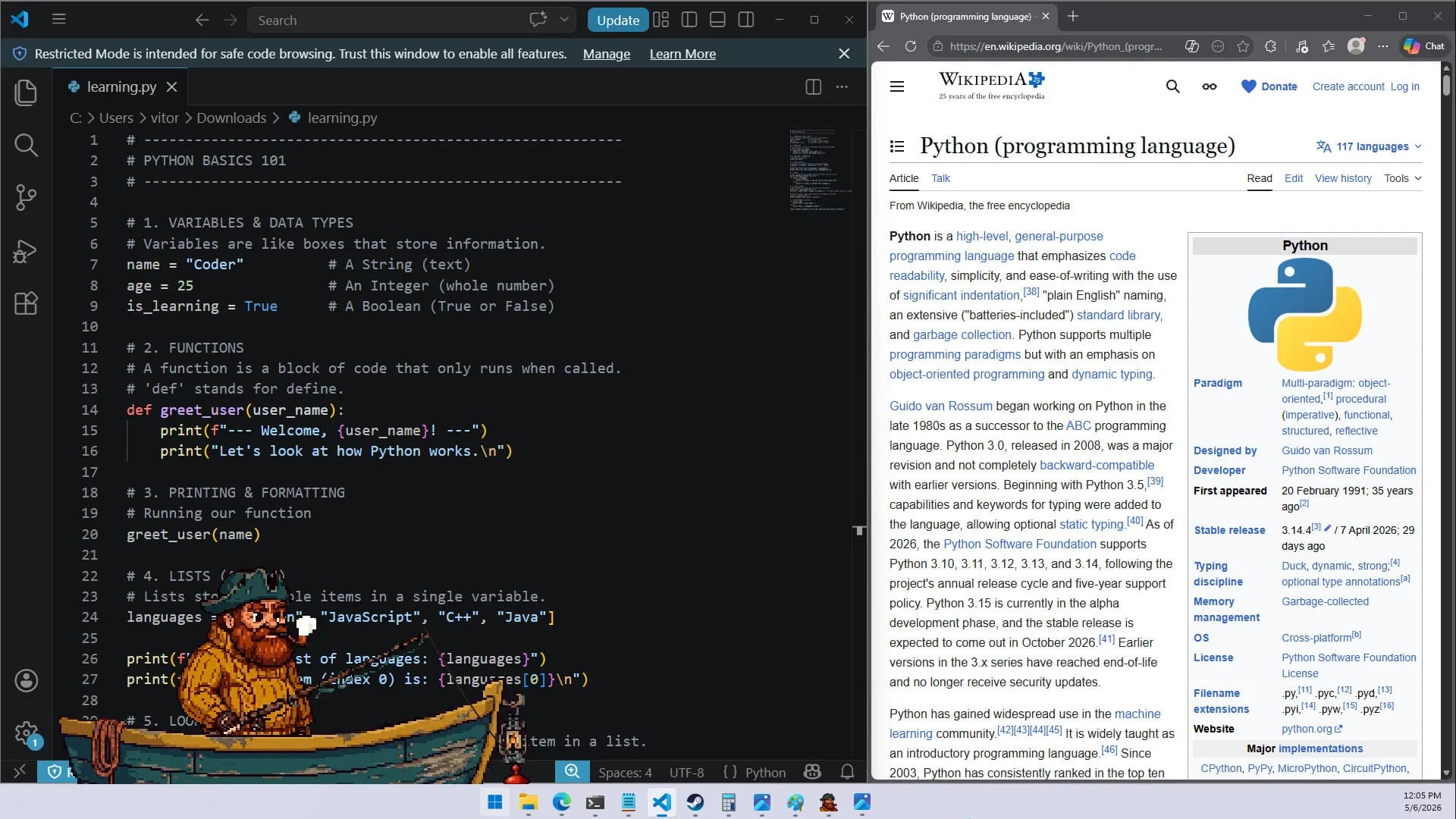Click Manage link in Restricted Mode banner
The width and height of the screenshot is (1456, 819).
[x=607, y=54]
